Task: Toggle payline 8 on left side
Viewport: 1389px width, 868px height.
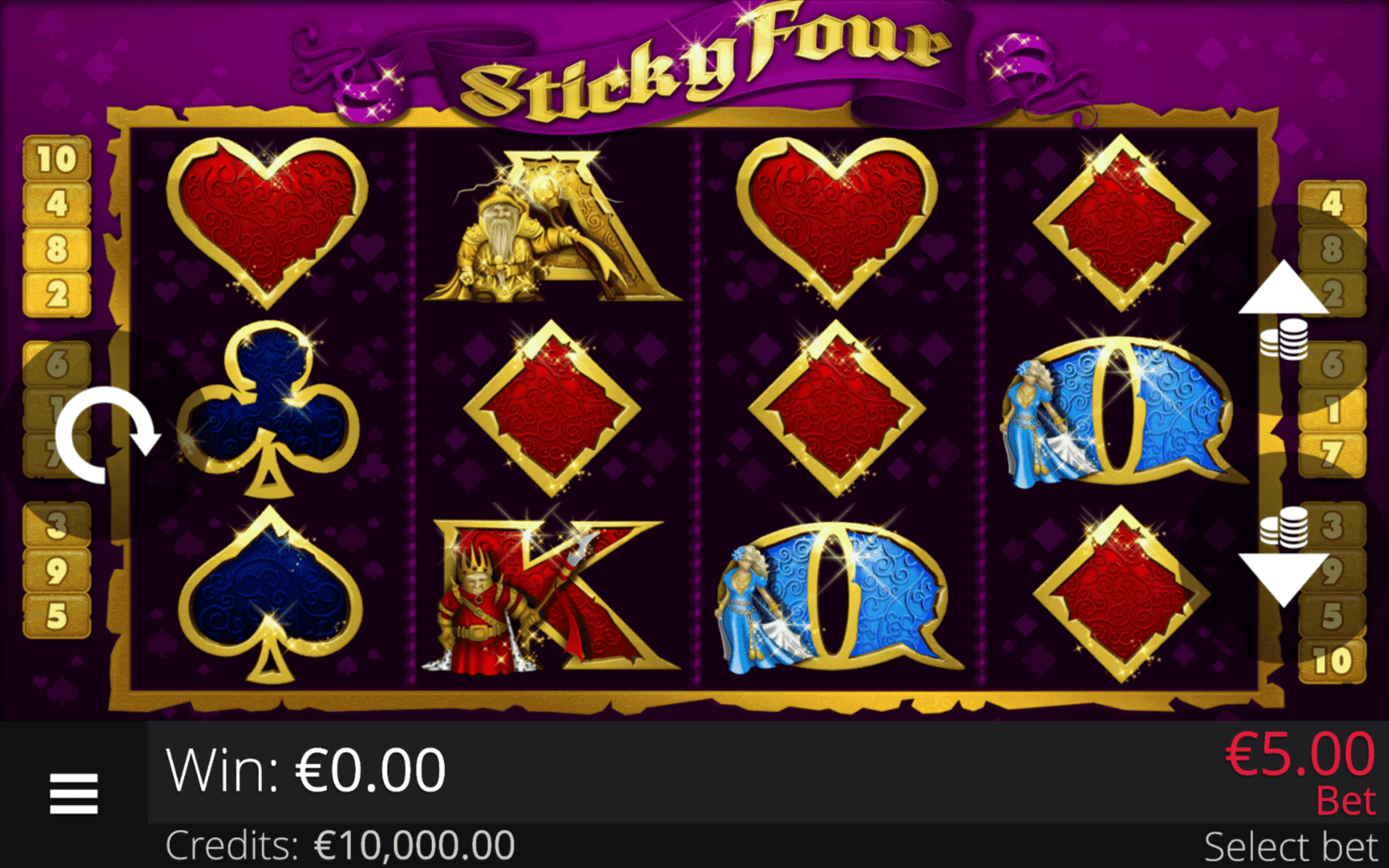Action: point(57,249)
